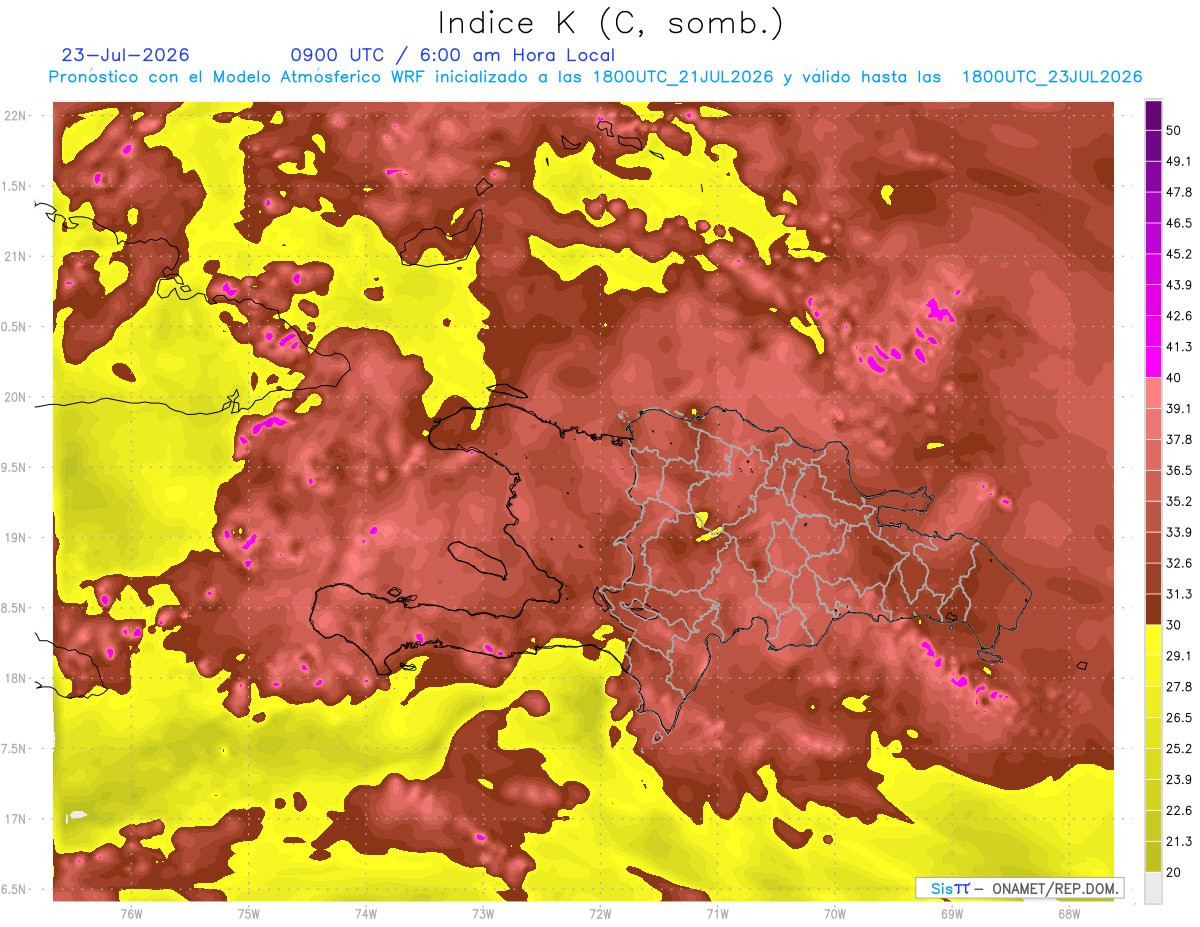Click colorbar label "39.1"
This screenshot has height=927, width=1200.
click(x=1179, y=408)
